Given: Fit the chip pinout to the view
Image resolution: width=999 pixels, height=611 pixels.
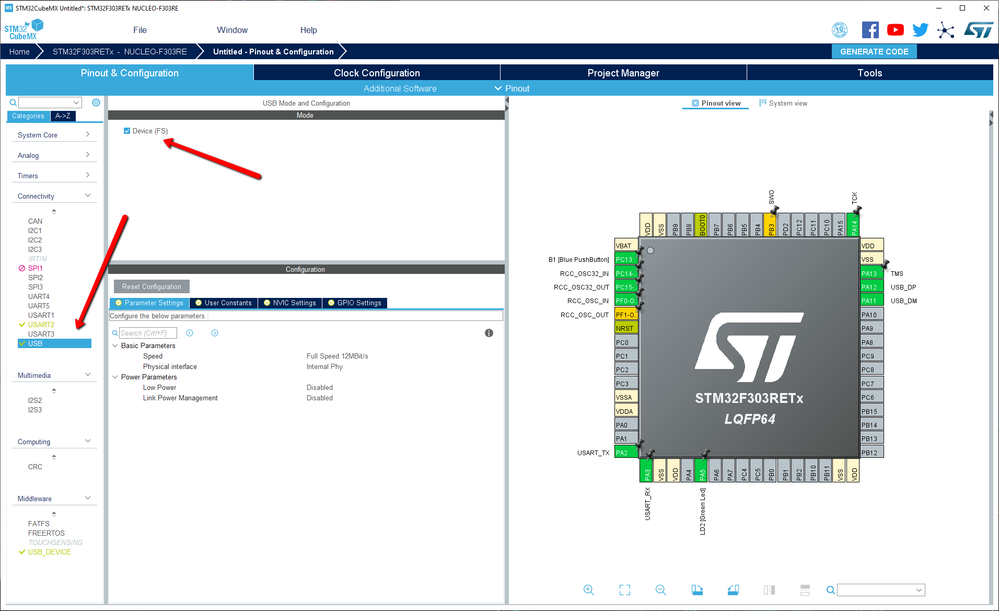Looking at the screenshot, I should point(625,590).
